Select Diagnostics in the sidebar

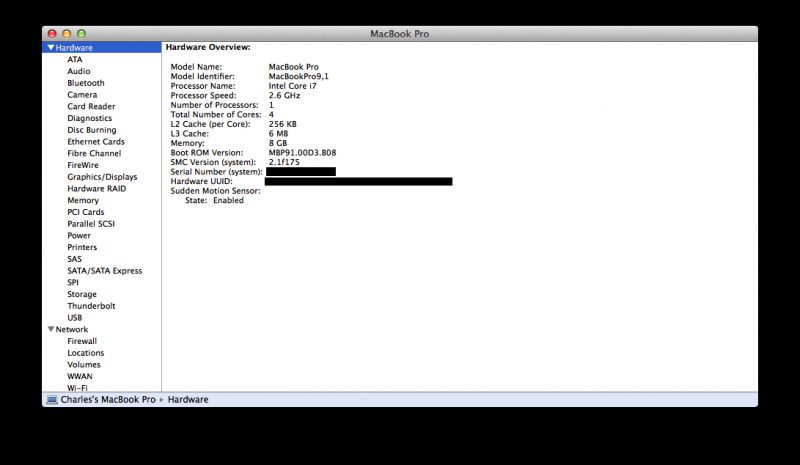pos(89,118)
